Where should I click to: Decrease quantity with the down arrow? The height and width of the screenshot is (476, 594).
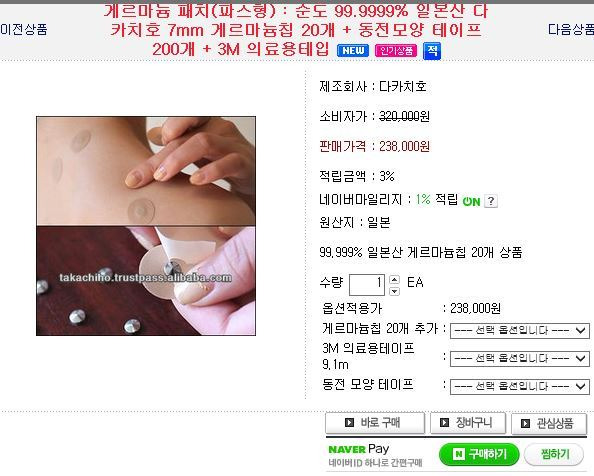click(394, 291)
